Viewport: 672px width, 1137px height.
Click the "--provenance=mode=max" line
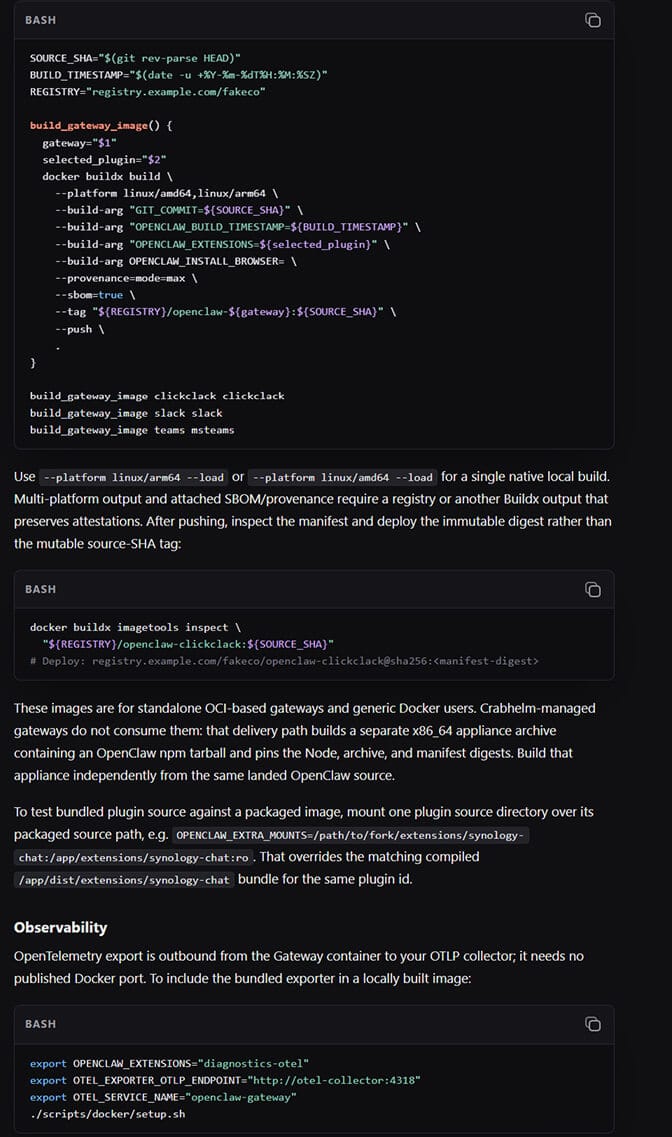[126, 278]
